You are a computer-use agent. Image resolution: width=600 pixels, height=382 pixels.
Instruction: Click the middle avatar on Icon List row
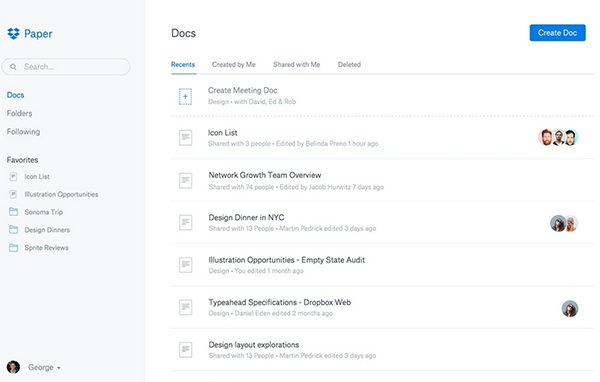559,137
